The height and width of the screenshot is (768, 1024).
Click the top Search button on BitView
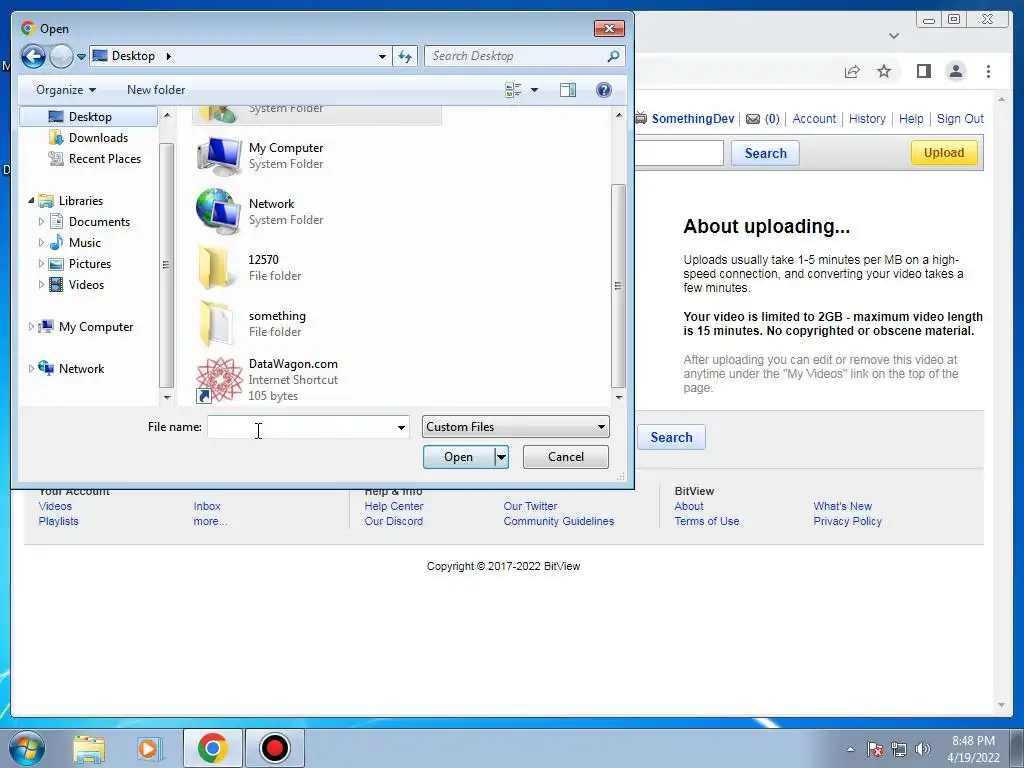tap(765, 153)
